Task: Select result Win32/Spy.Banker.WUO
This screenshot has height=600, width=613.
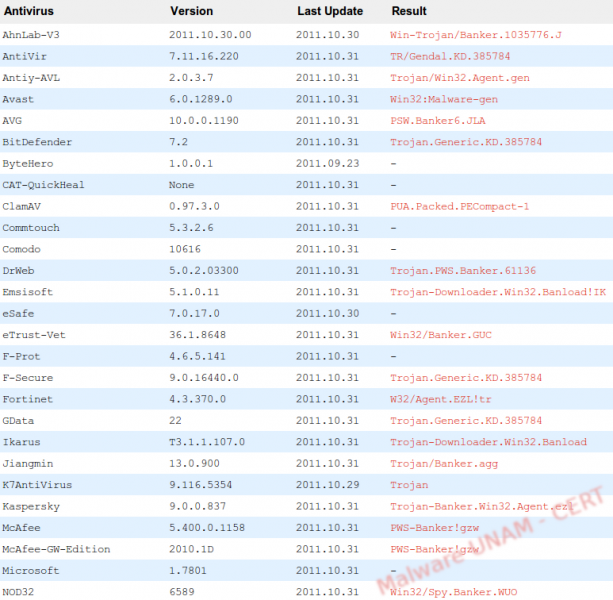Action: (x=453, y=593)
